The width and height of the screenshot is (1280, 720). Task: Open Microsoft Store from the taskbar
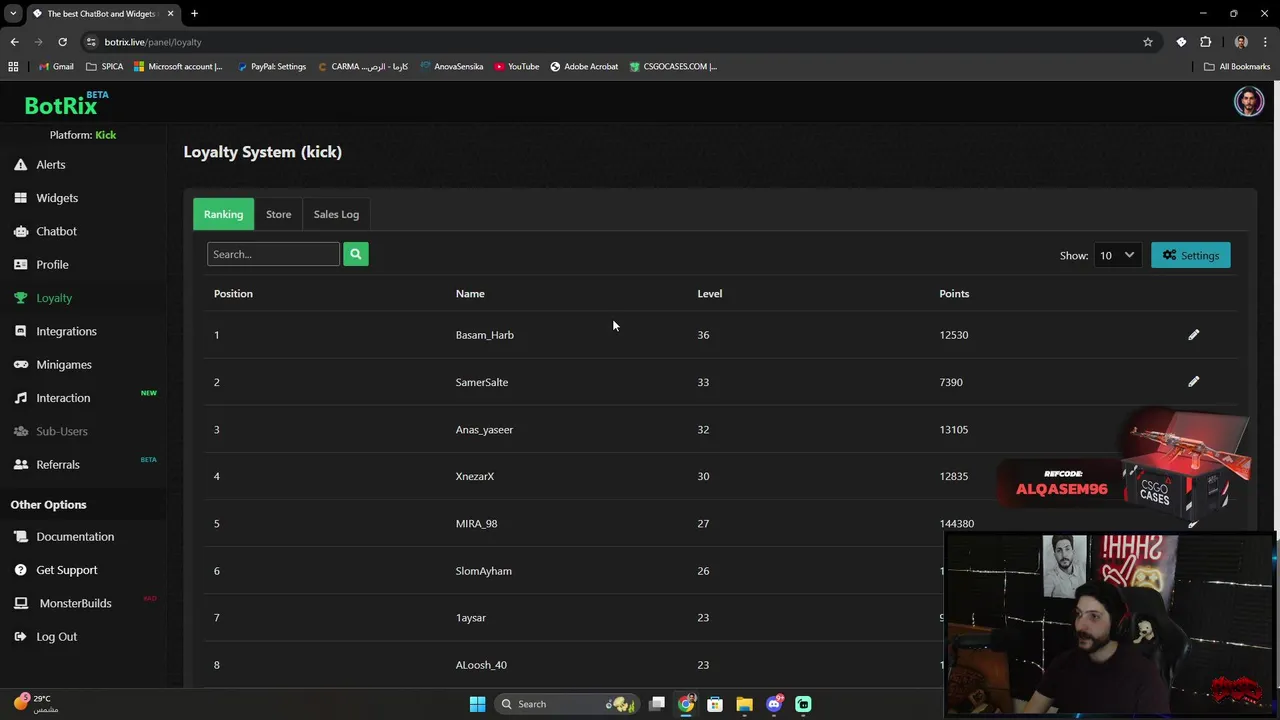pyautogui.click(x=715, y=704)
